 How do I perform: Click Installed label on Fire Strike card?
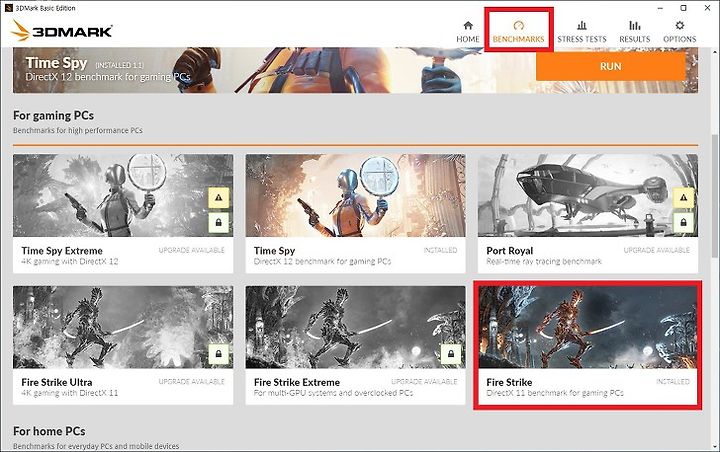673,382
